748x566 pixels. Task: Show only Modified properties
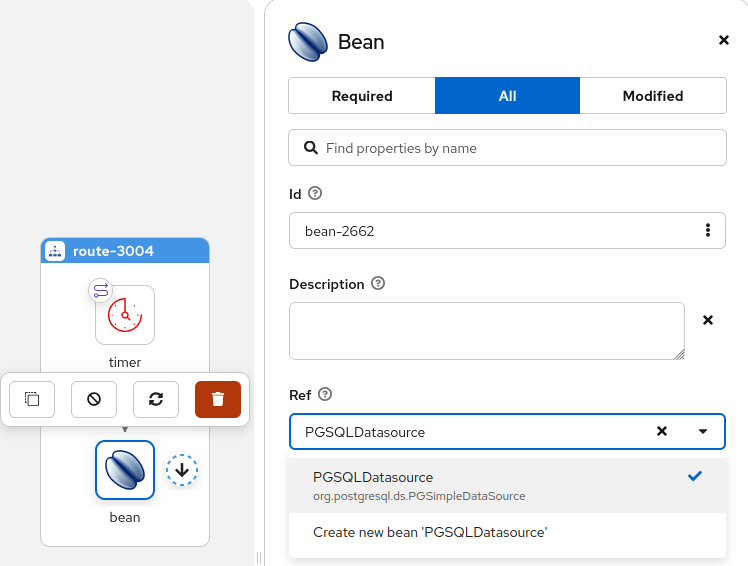(652, 96)
